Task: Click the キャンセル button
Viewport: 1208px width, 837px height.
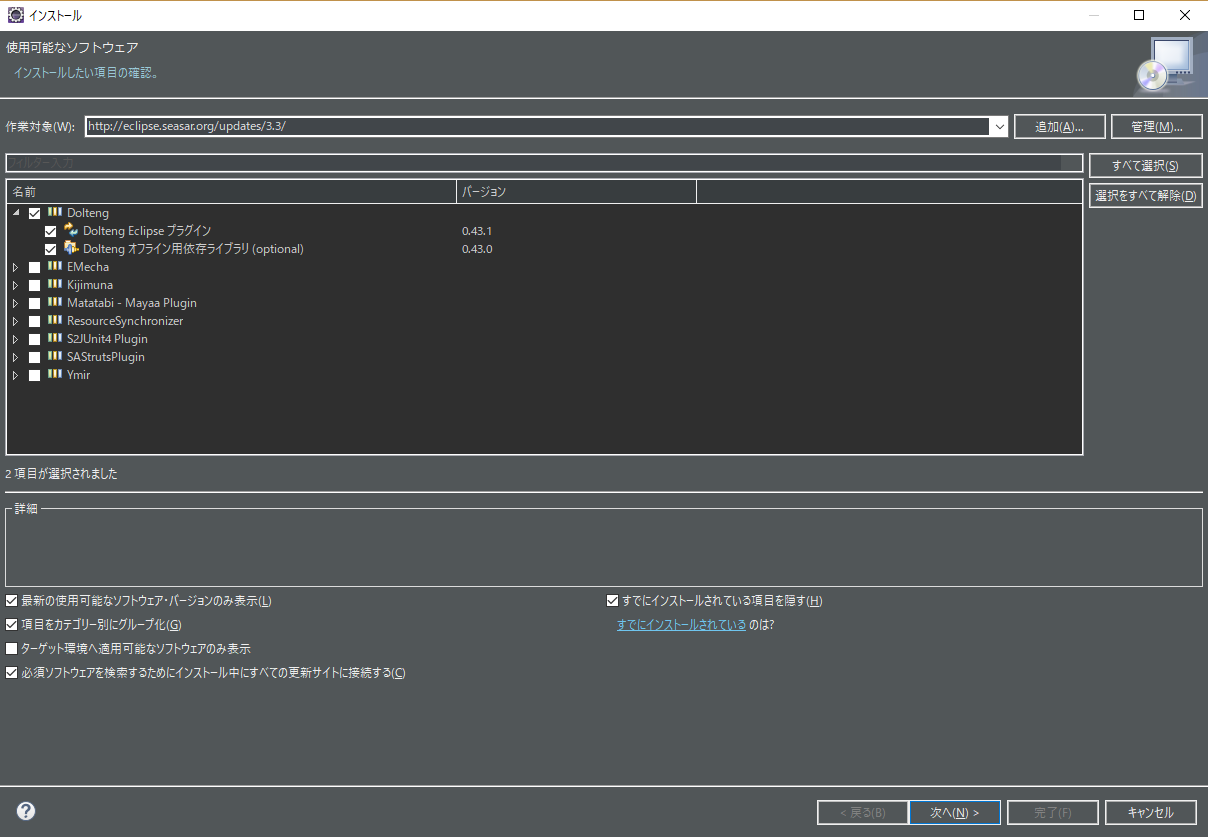Action: pyautogui.click(x=1151, y=812)
